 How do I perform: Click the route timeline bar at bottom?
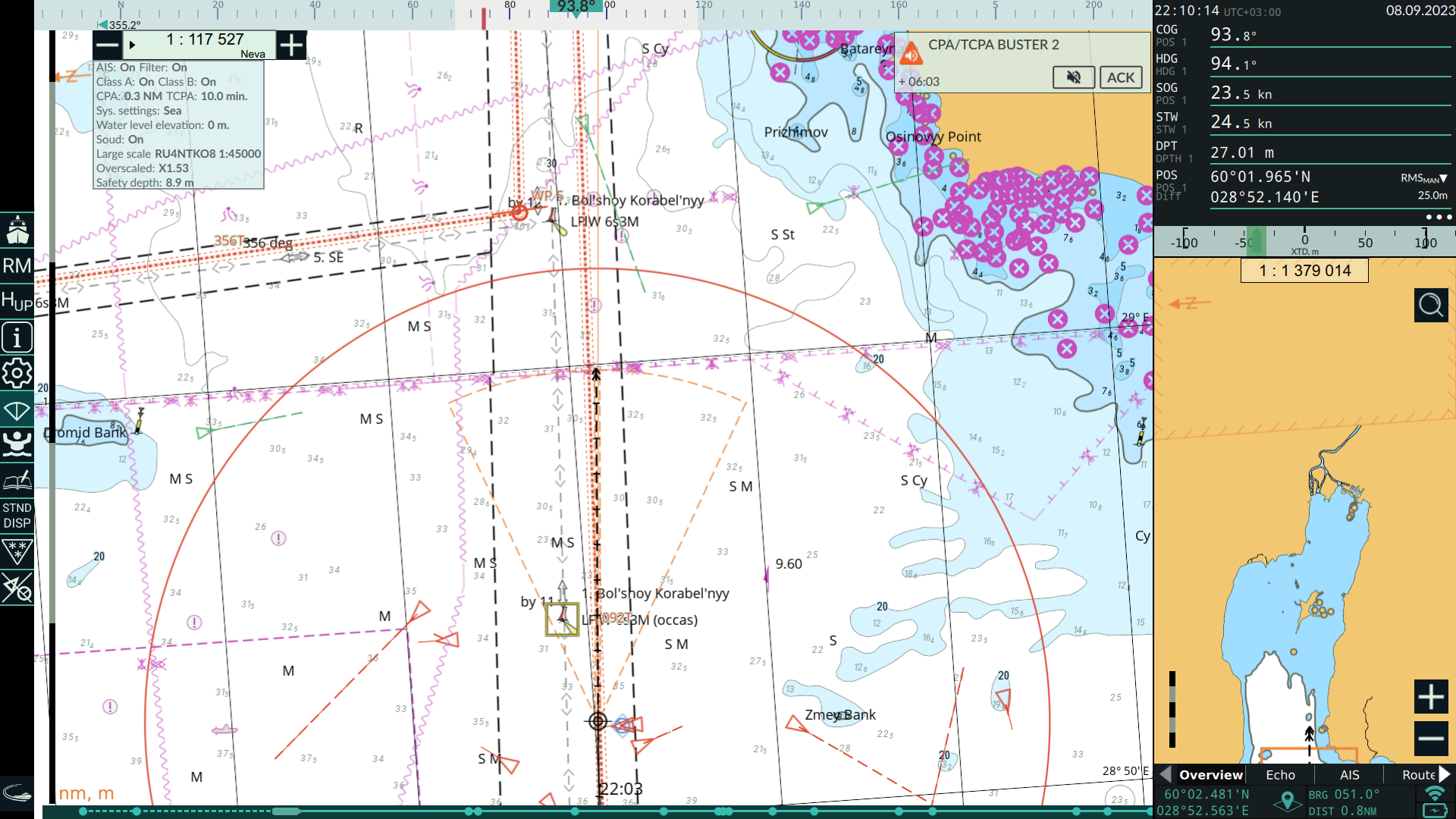598,811
